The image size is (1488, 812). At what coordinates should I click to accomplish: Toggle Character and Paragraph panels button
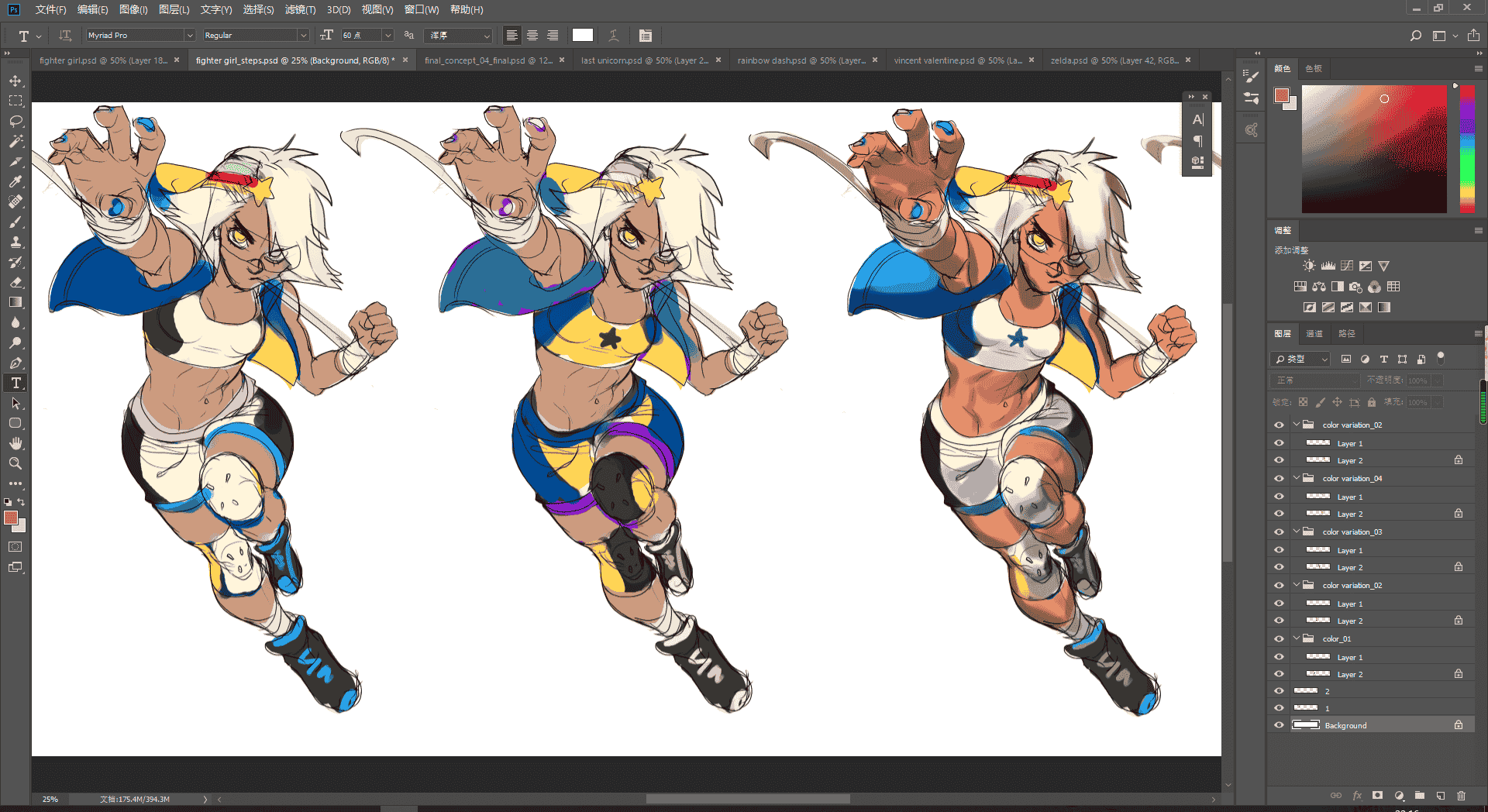pyautogui.click(x=646, y=36)
